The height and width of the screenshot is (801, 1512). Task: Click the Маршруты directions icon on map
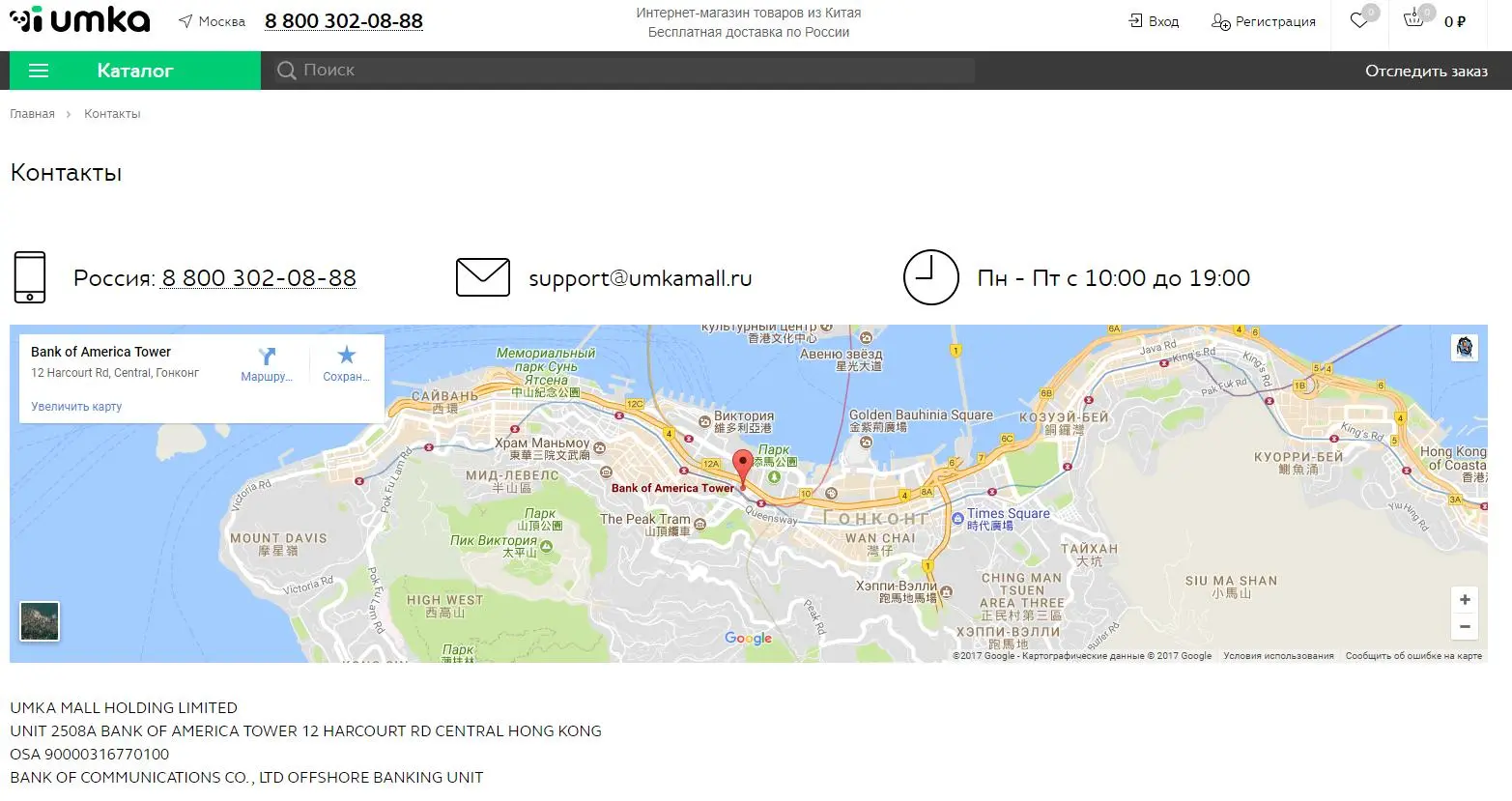267,356
